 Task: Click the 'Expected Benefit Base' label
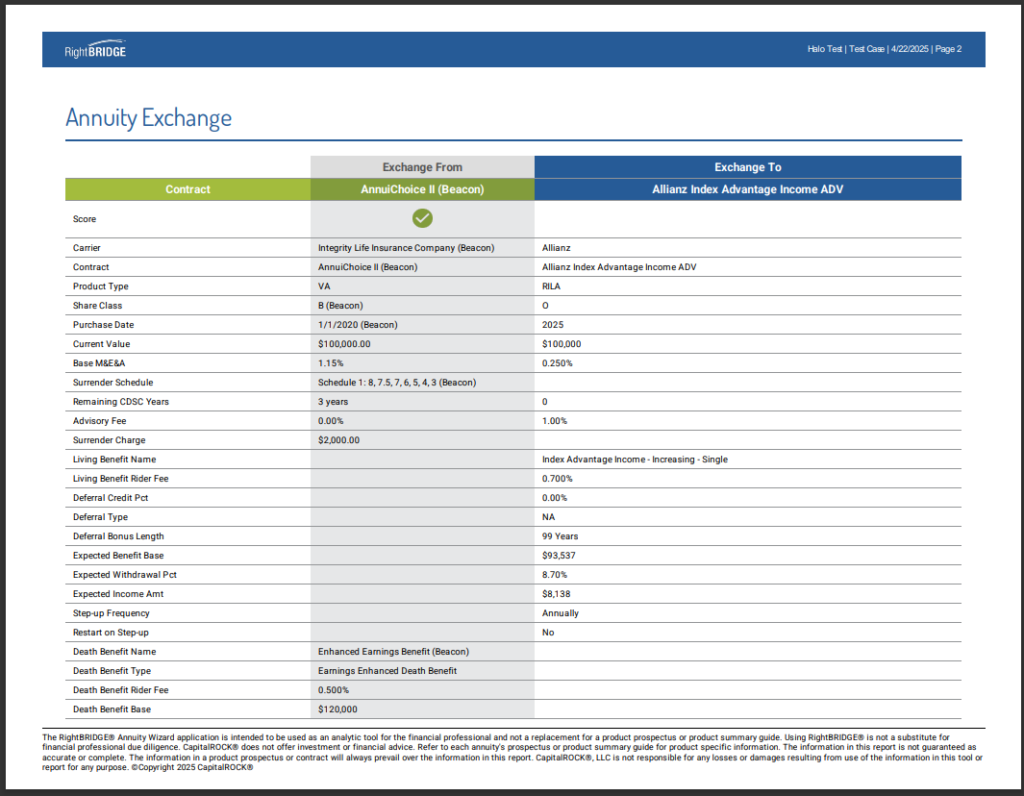coord(118,556)
